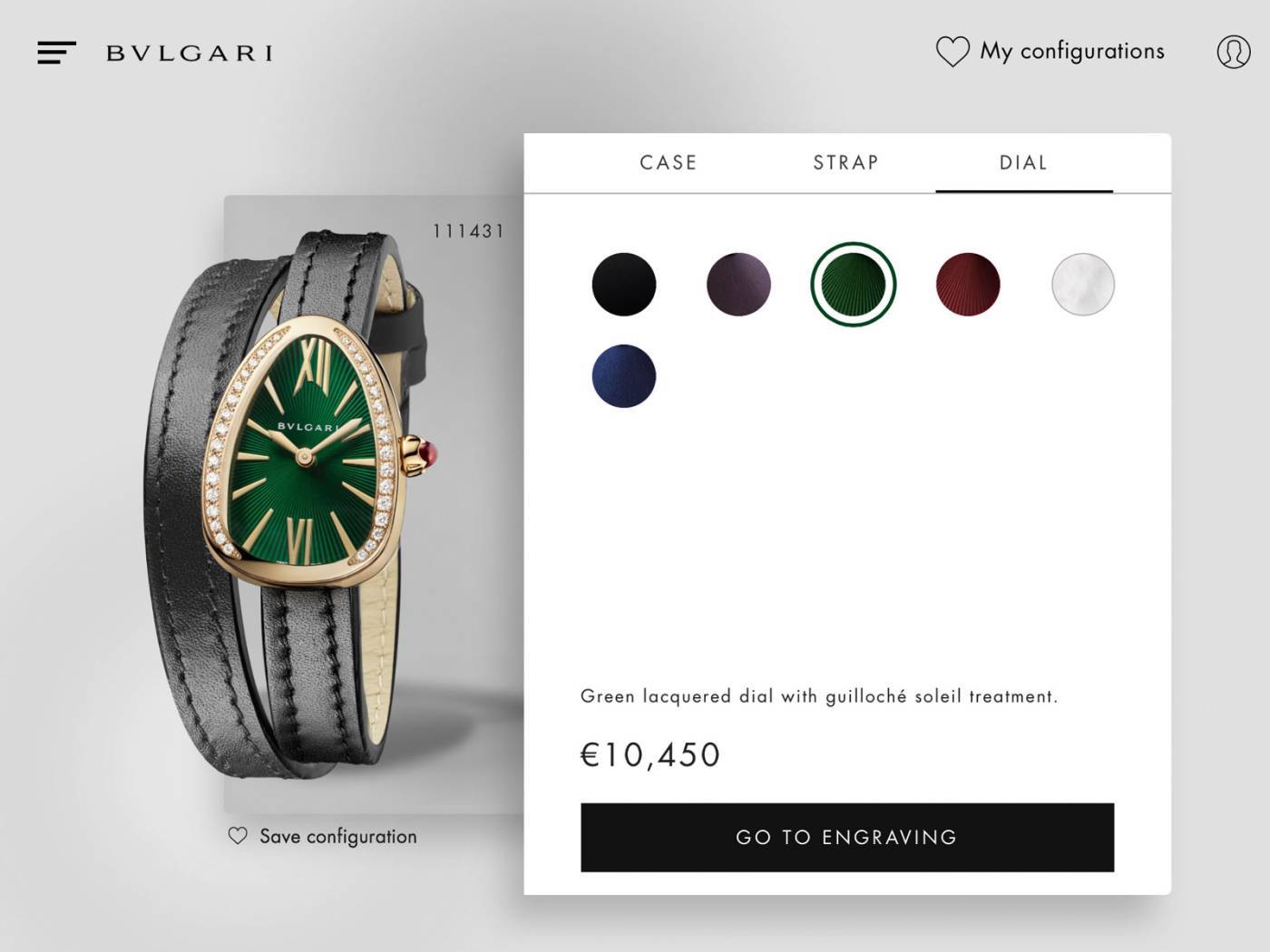Click the GO TO ENGRAVING button
The width and height of the screenshot is (1270, 952).
click(847, 838)
